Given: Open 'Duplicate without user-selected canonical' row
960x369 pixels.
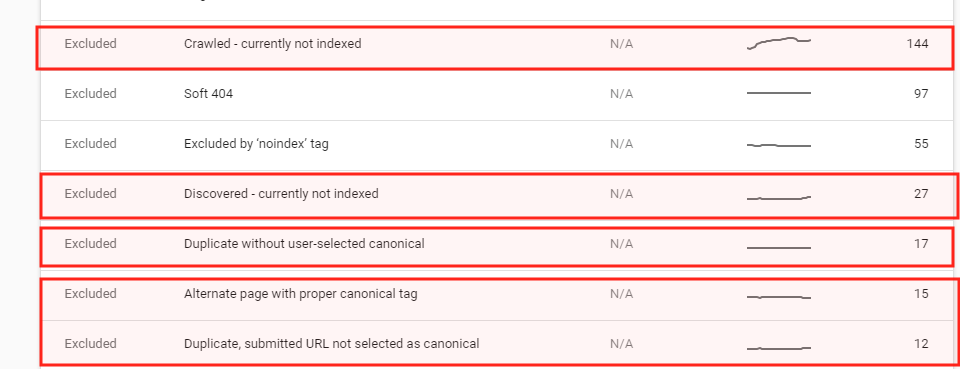Looking at the screenshot, I should 497,246.
